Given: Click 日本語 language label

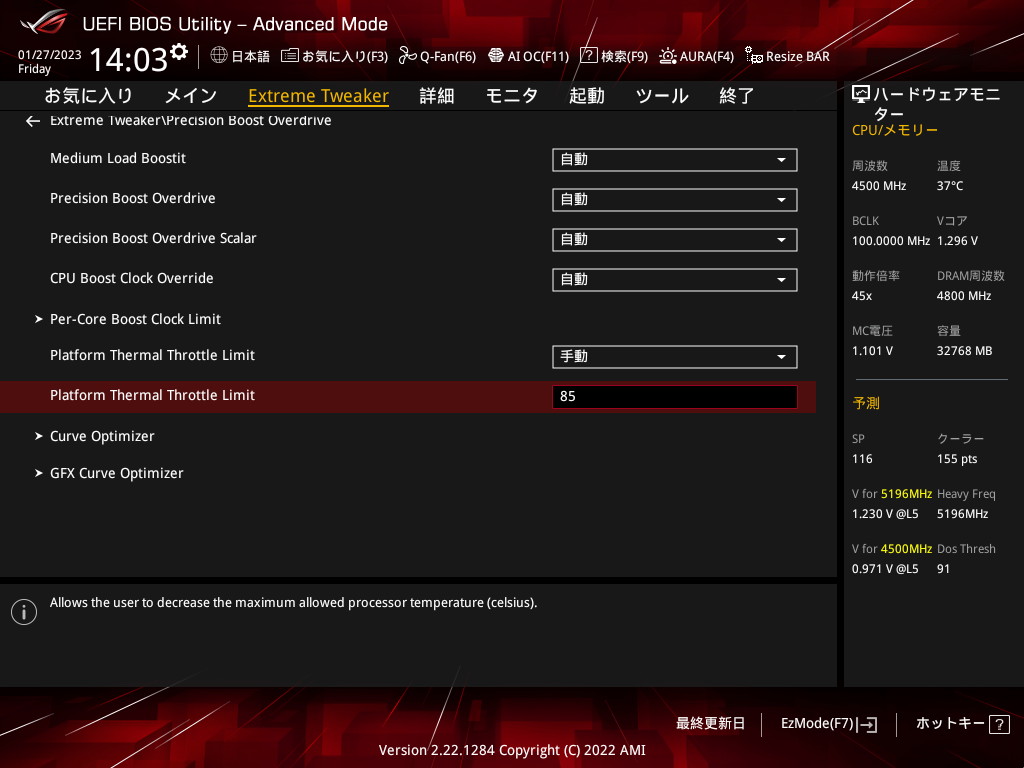Looking at the screenshot, I should pyautogui.click(x=250, y=56).
